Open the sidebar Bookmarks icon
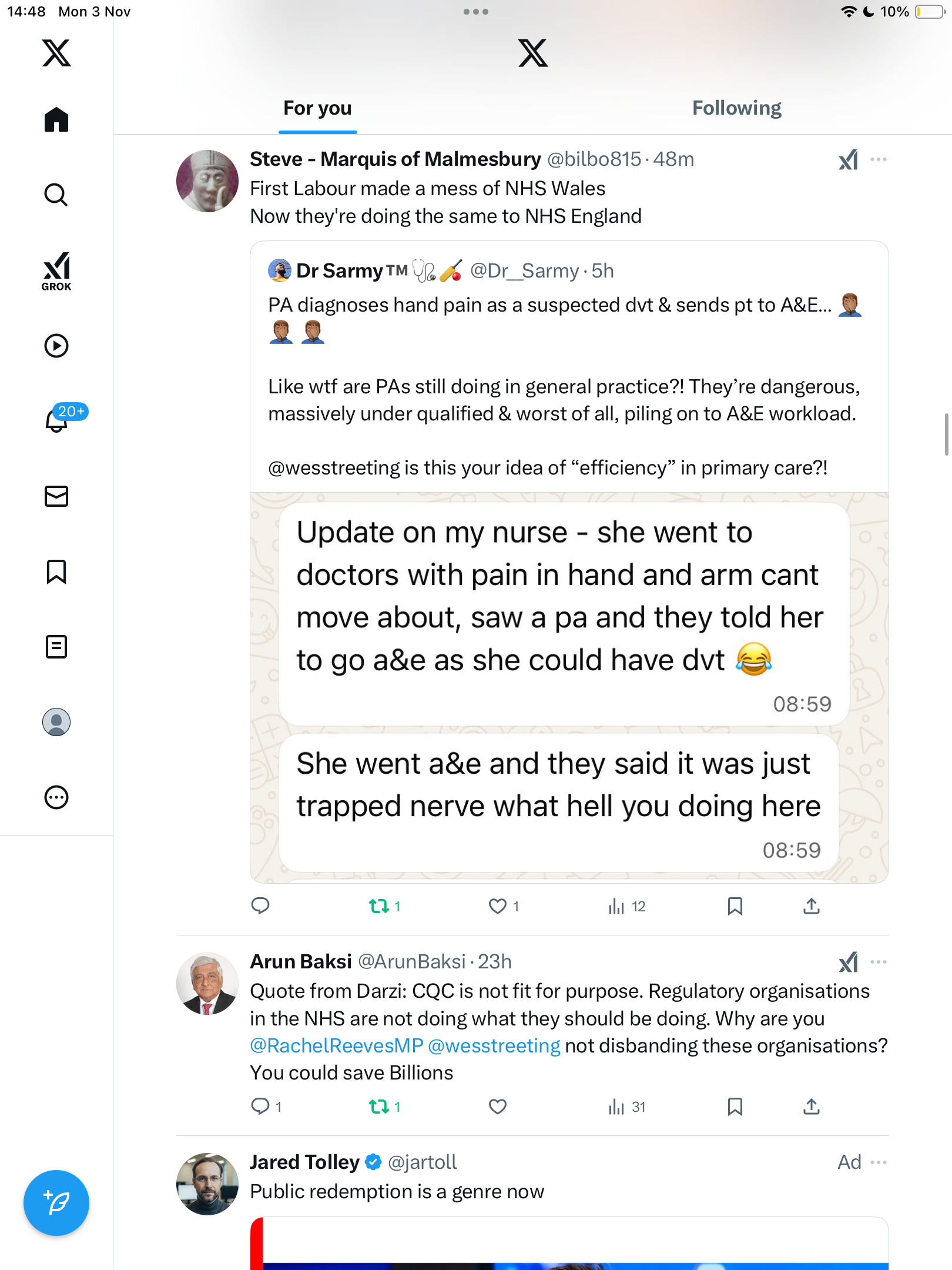 coord(56,571)
